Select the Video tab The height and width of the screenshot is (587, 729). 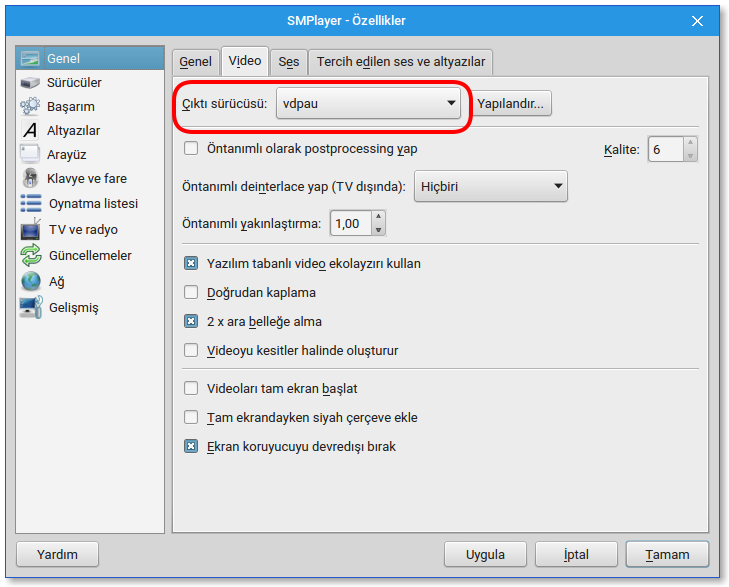[x=245, y=61]
